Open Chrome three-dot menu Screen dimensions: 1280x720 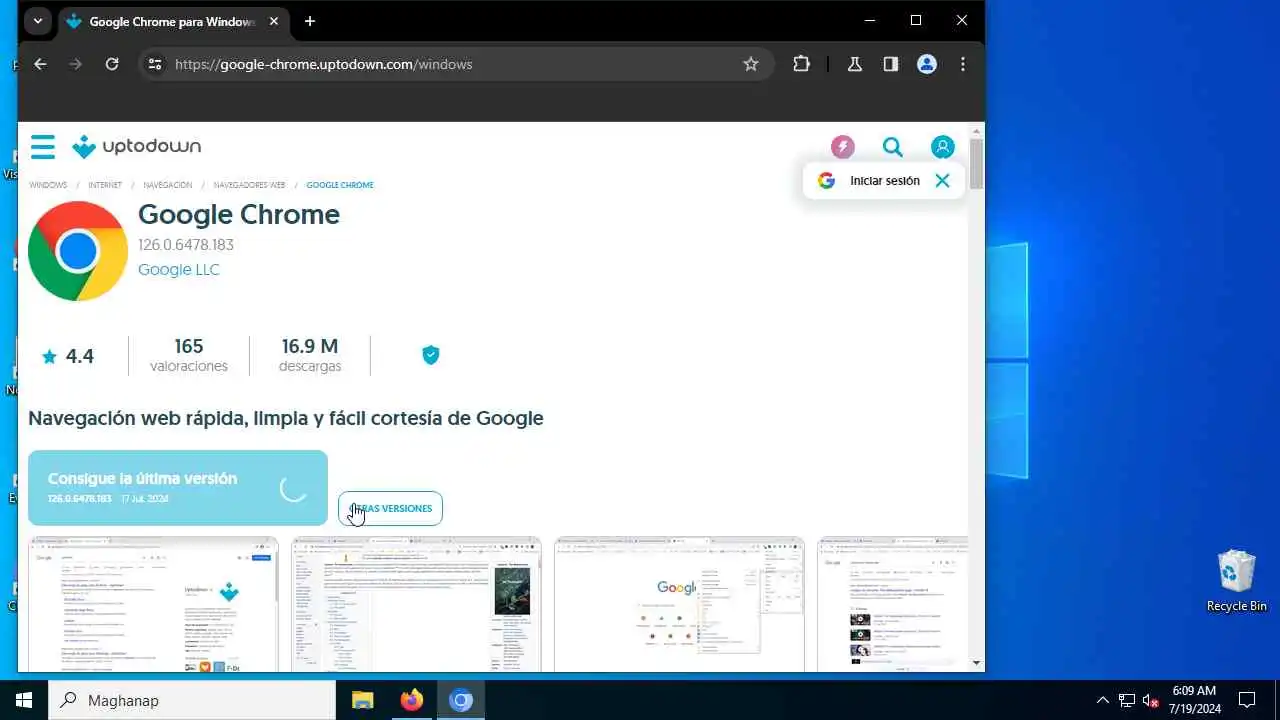click(963, 64)
